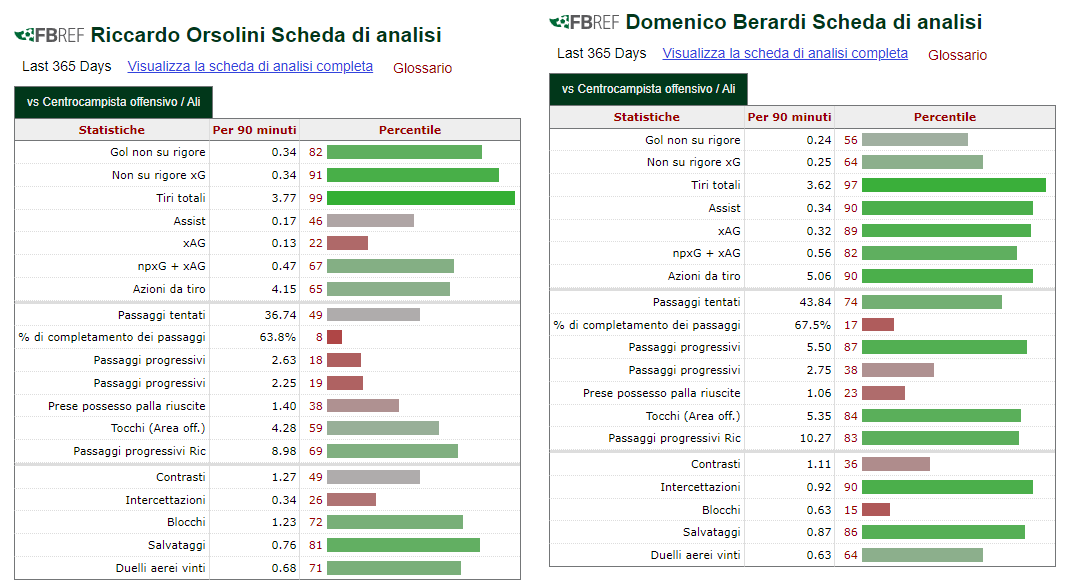Viewport: 1067px width, 588px height.
Task: Click Berardi's Intercettazioni row label
Action: pyautogui.click(x=700, y=487)
